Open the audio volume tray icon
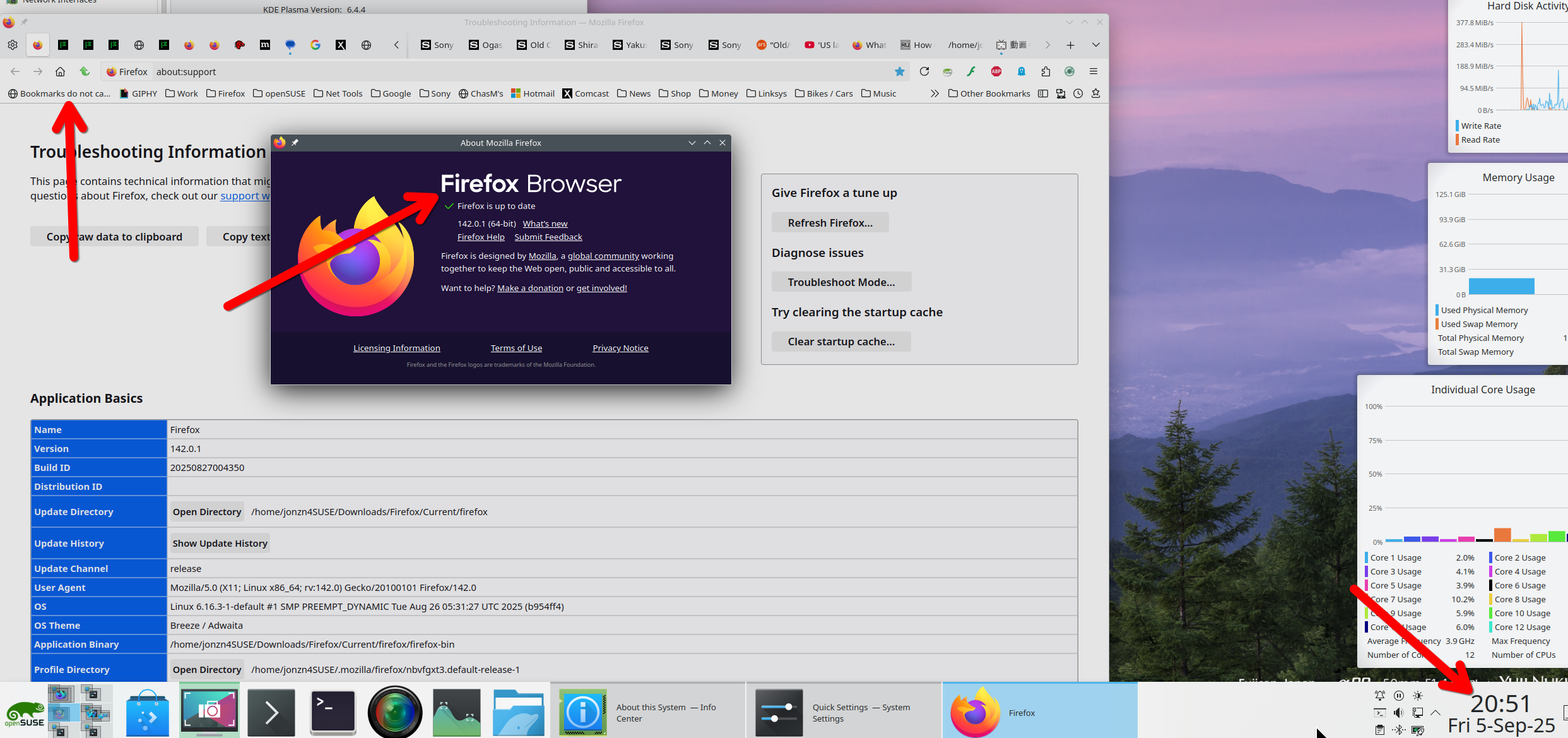This screenshot has height=738, width=1568. pos(1399,713)
